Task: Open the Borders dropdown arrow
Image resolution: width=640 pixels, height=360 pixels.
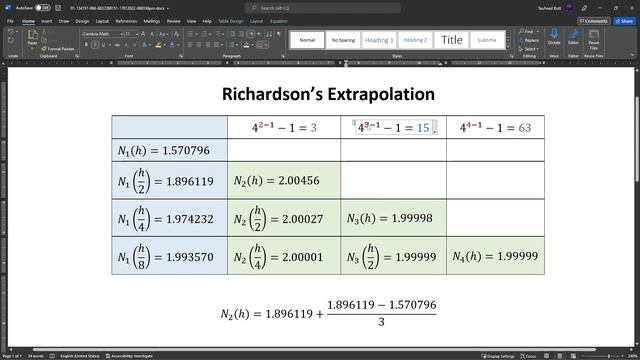Action: pos(266,45)
